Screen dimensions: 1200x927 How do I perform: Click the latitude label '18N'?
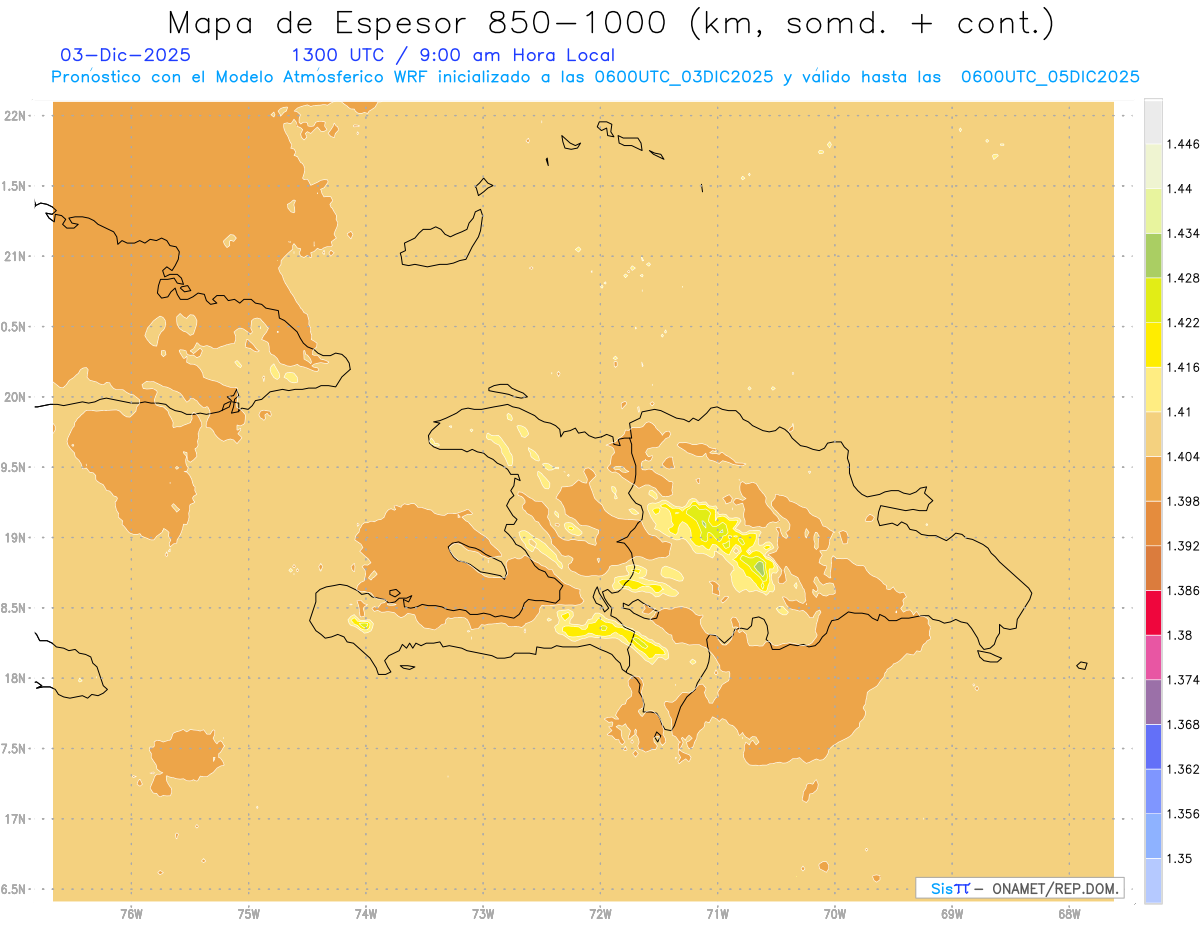tap(15, 678)
